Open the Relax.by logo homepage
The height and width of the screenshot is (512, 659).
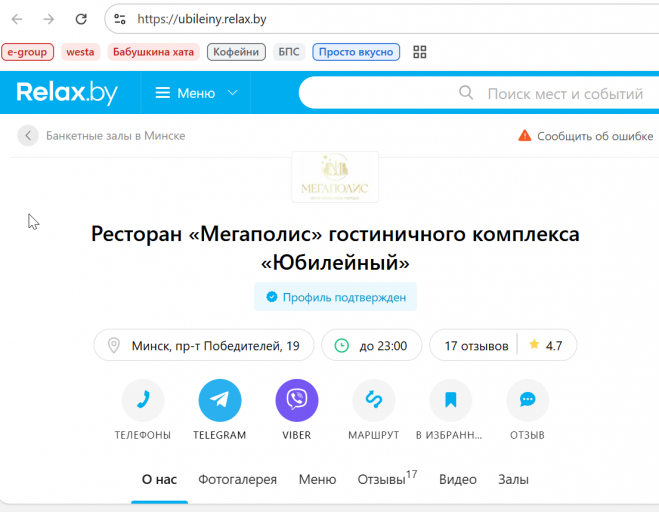pyautogui.click(x=67, y=92)
